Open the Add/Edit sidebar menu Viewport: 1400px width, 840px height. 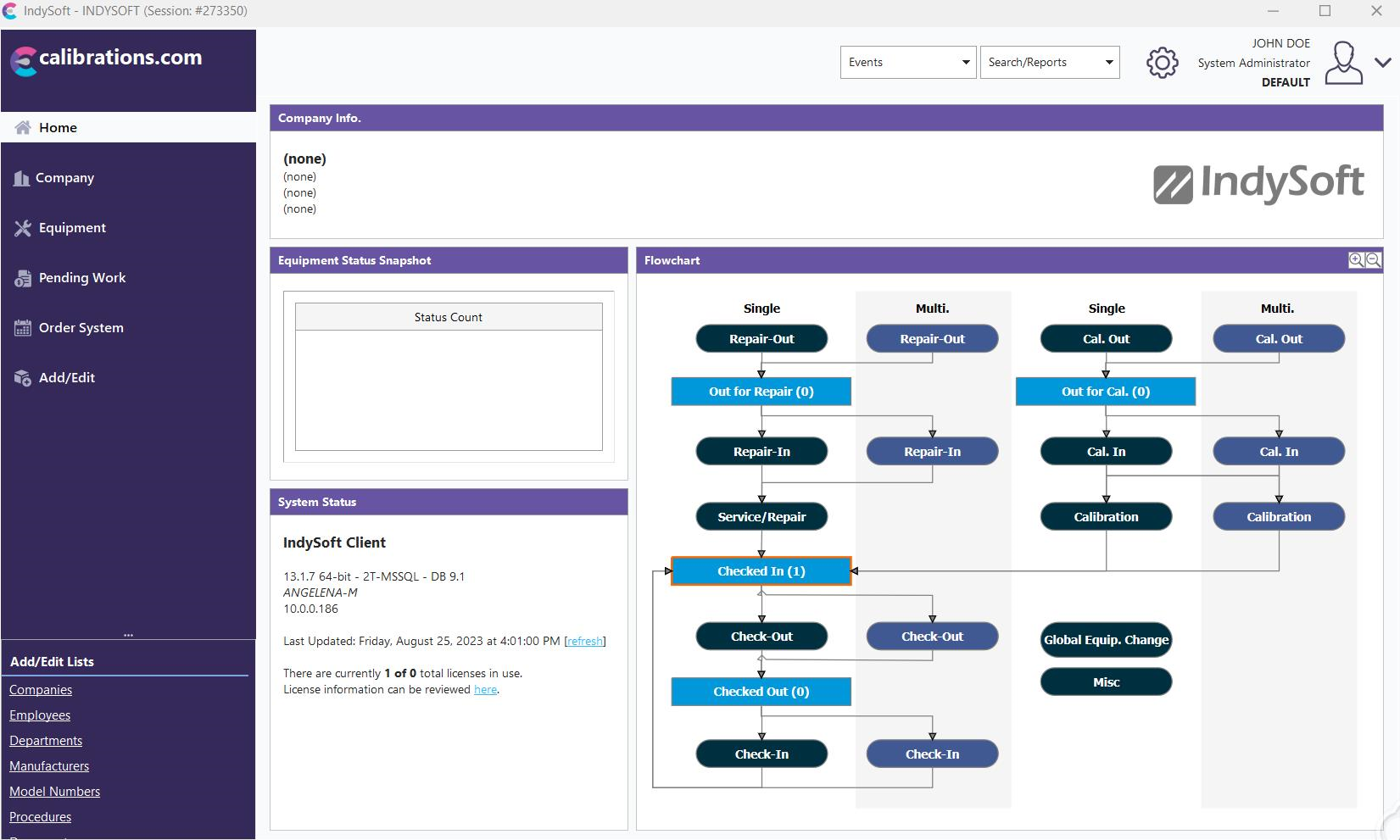[66, 378]
